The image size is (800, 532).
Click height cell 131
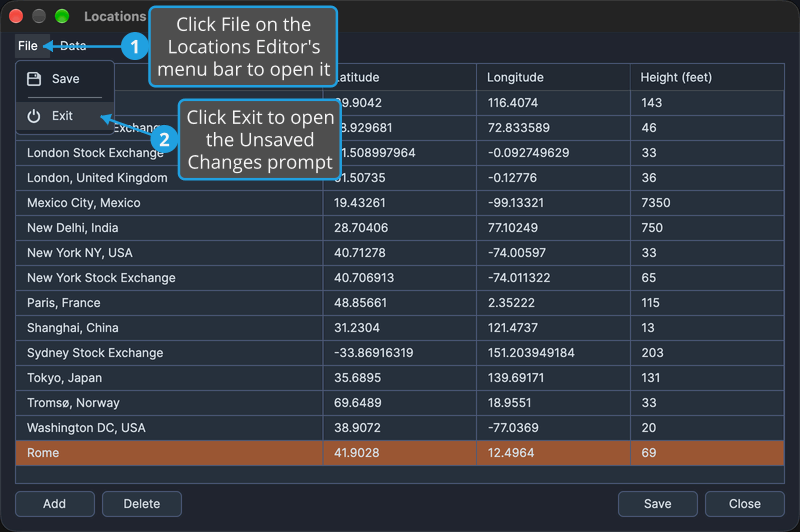point(707,378)
